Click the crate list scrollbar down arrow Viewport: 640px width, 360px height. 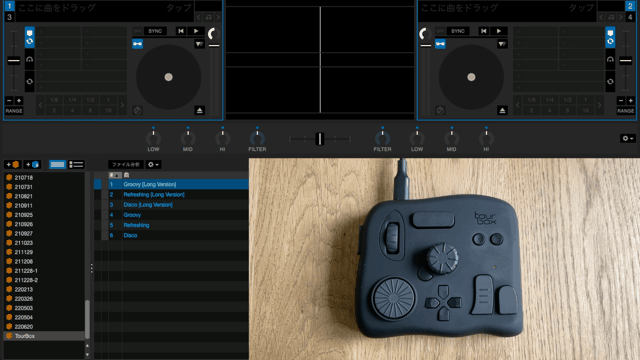[87, 355]
